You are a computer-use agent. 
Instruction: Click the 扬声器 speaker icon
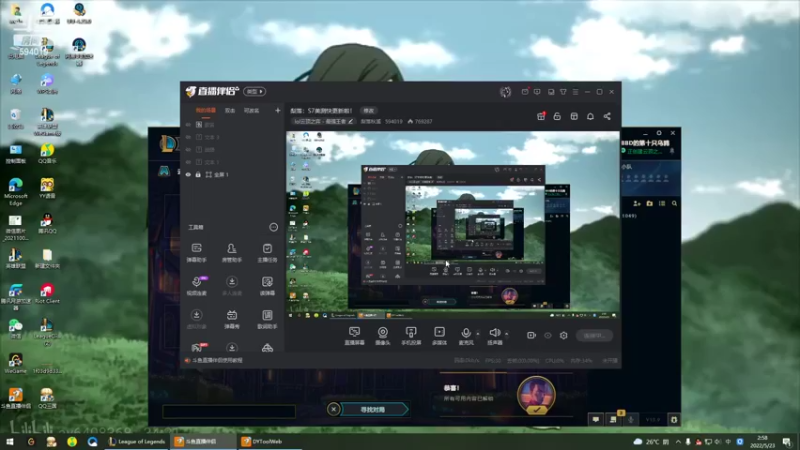494,333
